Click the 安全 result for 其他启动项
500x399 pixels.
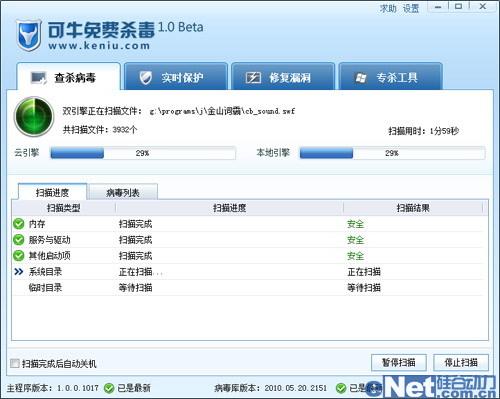click(x=355, y=256)
